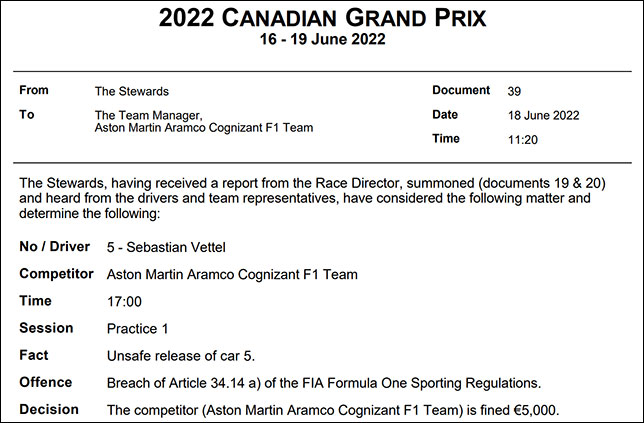Click the date range 16 - 19 June 2022
This screenshot has height=423, width=644.
[322, 40]
